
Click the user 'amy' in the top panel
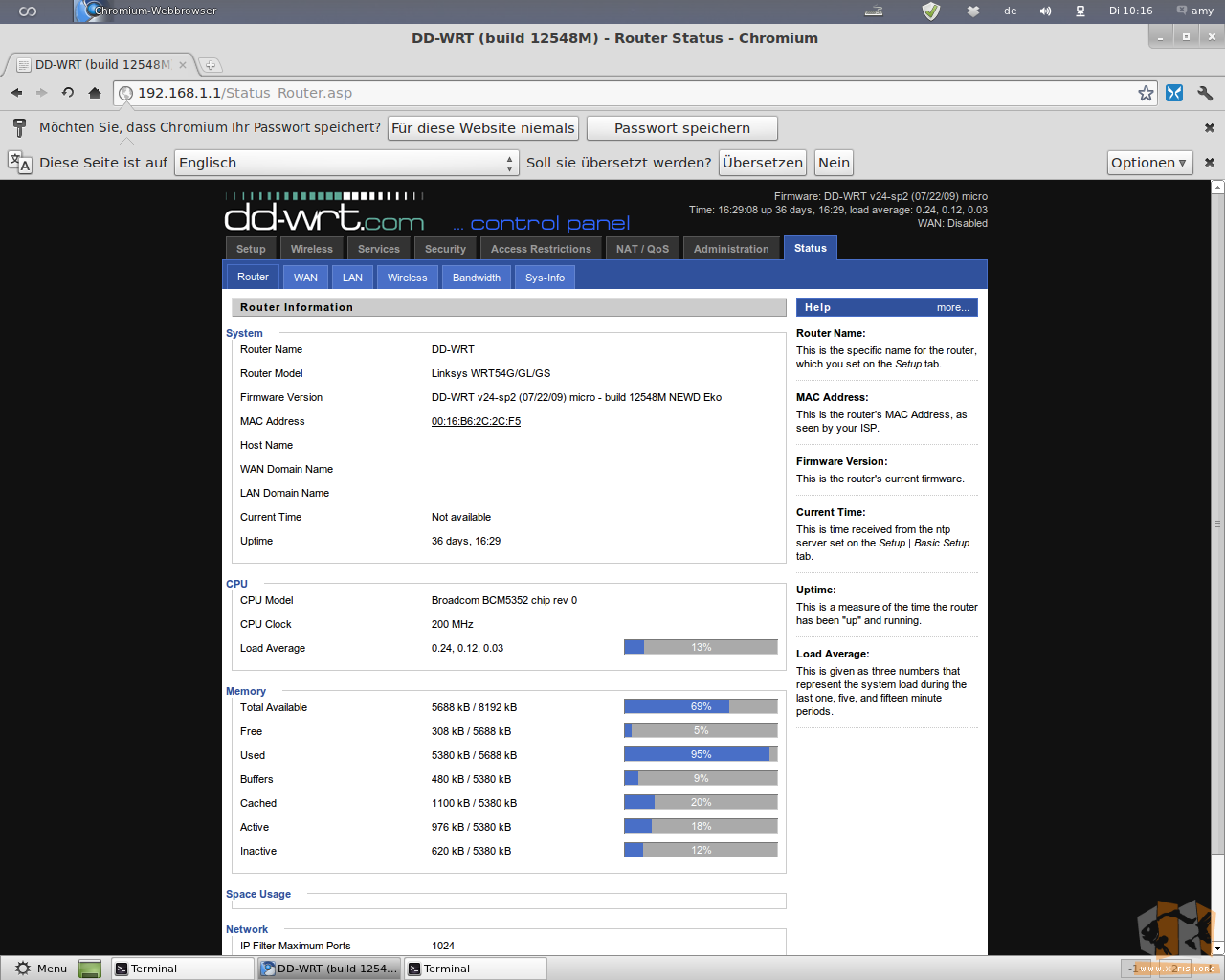coord(1195,11)
